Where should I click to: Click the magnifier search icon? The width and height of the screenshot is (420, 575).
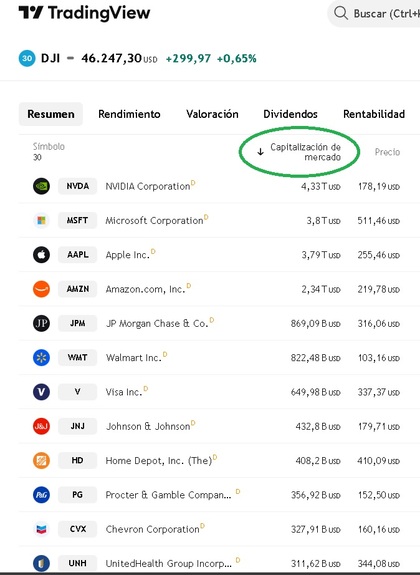point(341,13)
